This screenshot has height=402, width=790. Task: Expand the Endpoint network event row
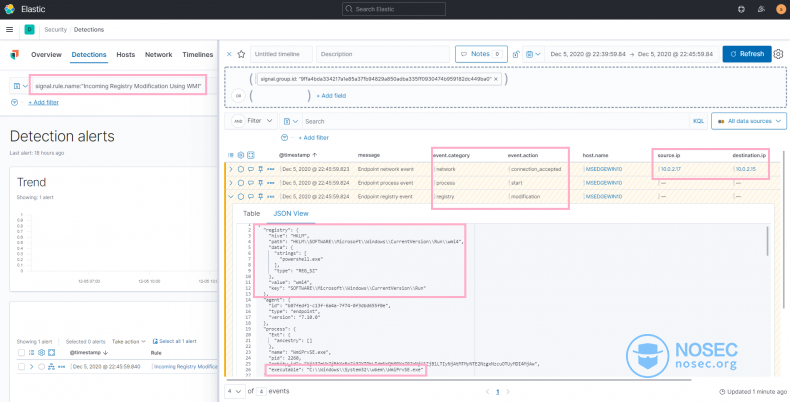click(x=231, y=169)
